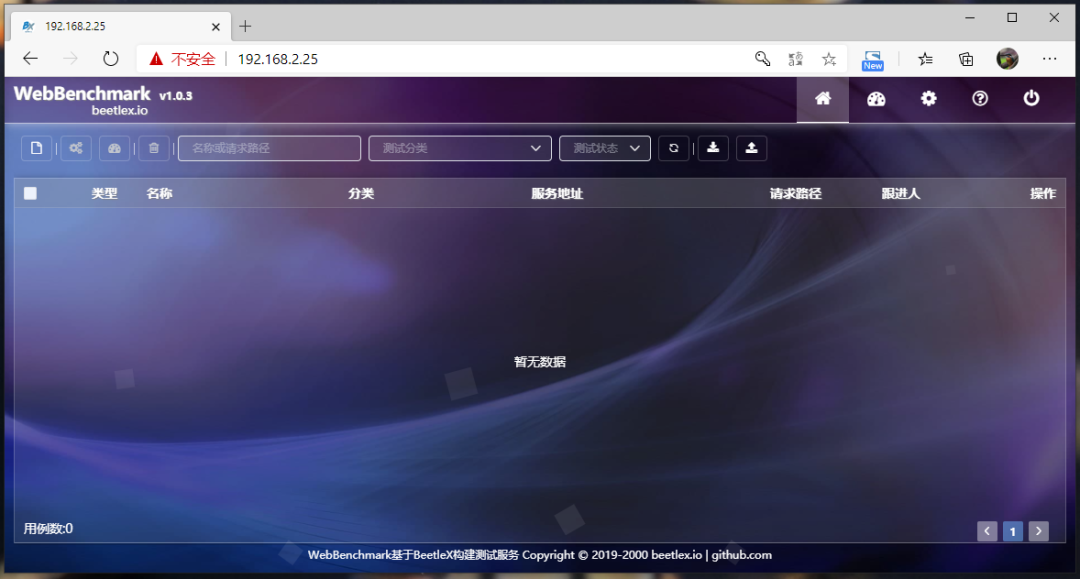Open the browser profile avatar
1080x579 pixels.
point(1007,59)
